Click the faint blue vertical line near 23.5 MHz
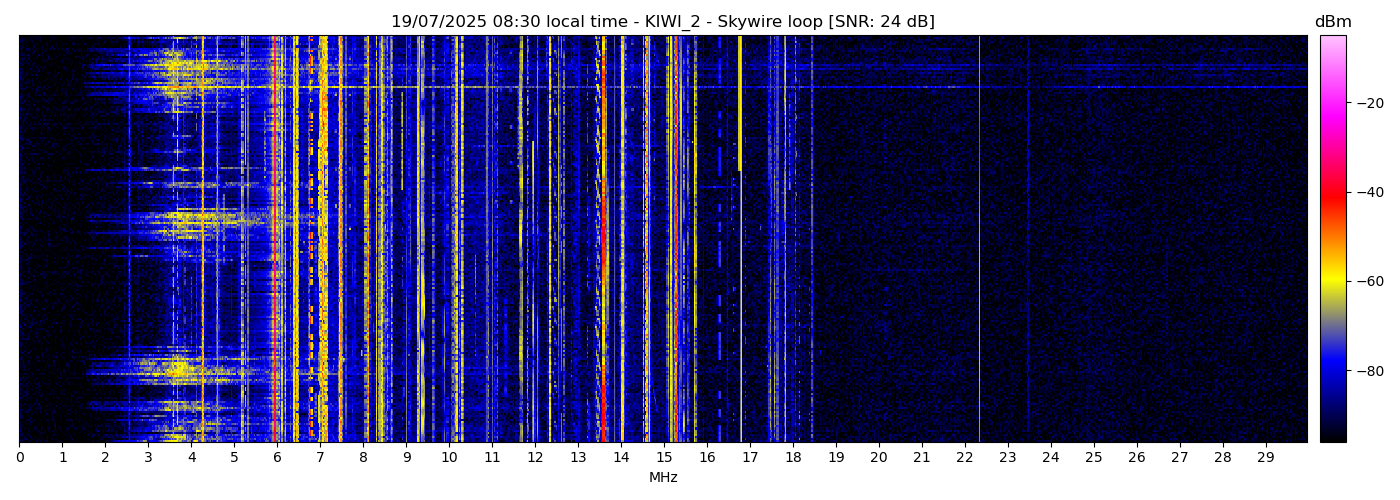The width and height of the screenshot is (1400, 500). [x=1028, y=240]
